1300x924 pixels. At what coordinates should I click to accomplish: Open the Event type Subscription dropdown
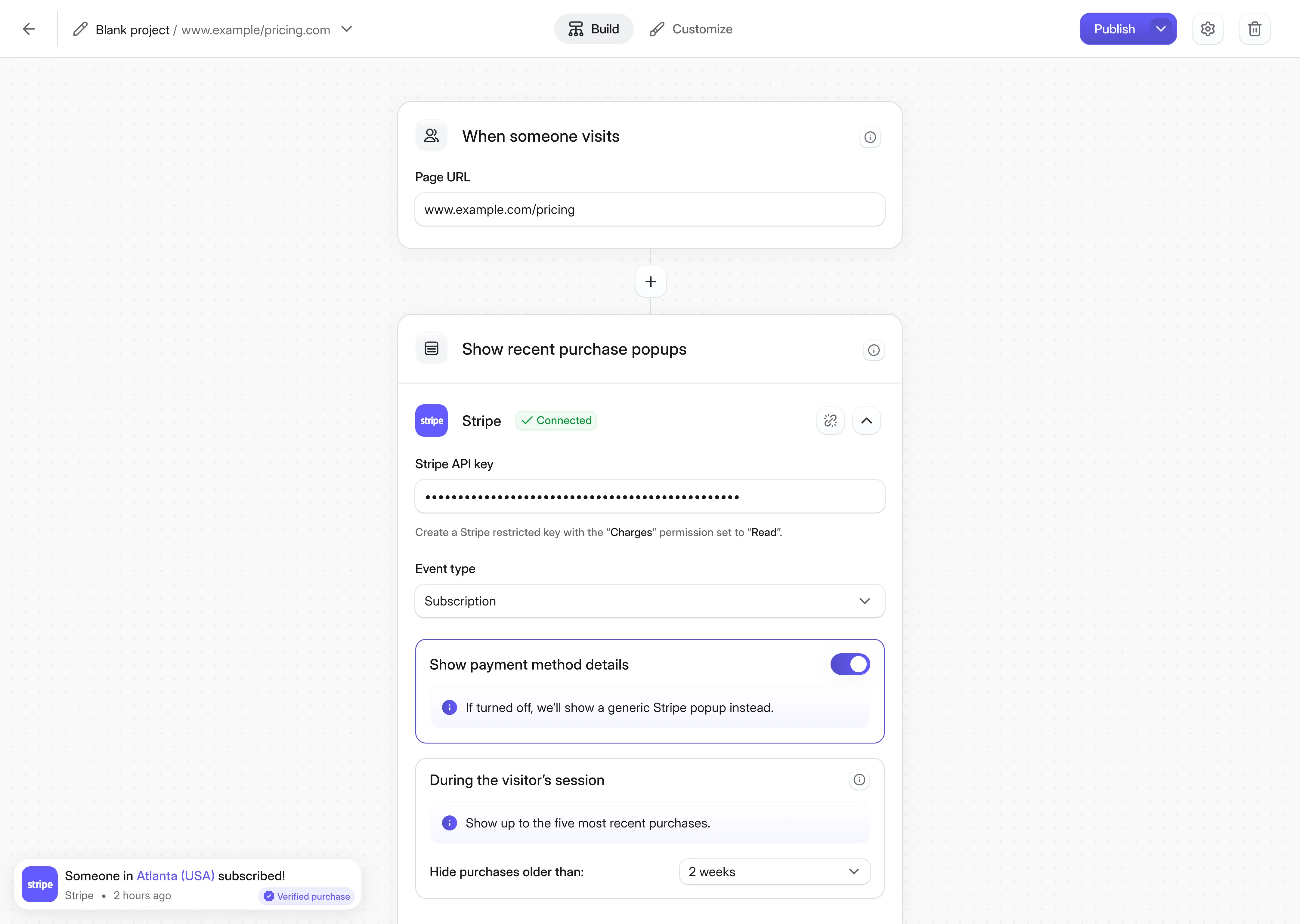649,601
